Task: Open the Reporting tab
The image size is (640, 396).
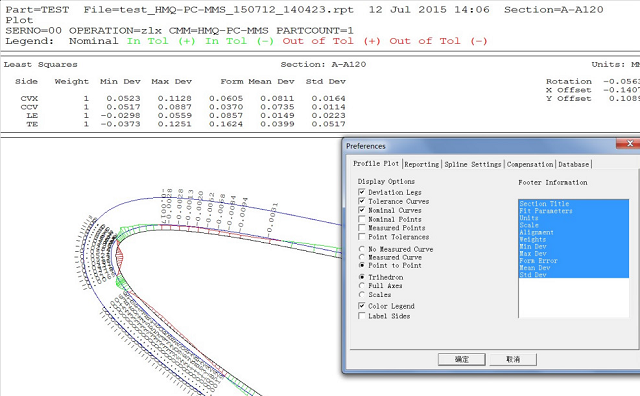Action: coord(422,165)
